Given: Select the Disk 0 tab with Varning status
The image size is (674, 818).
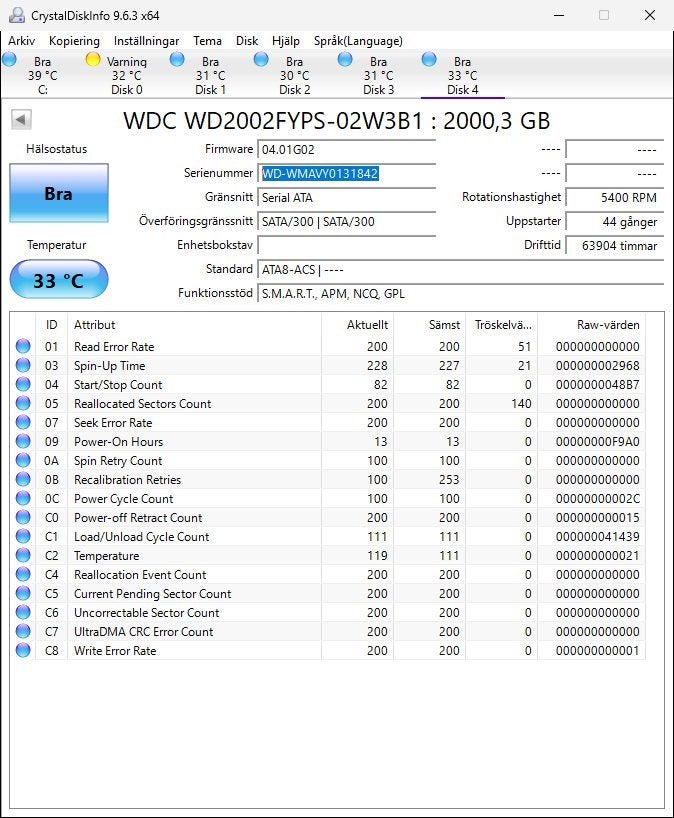Looking at the screenshot, I should tap(126, 76).
